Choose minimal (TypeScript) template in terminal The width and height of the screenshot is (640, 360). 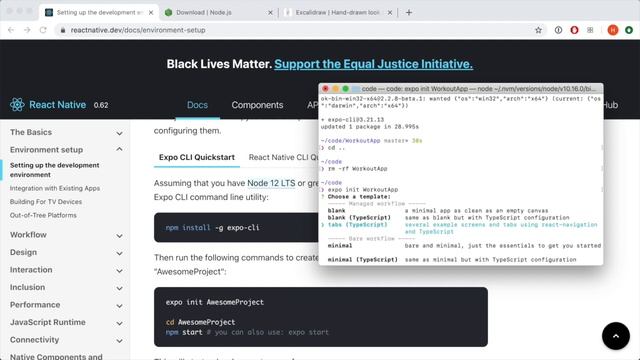click(x=362, y=260)
